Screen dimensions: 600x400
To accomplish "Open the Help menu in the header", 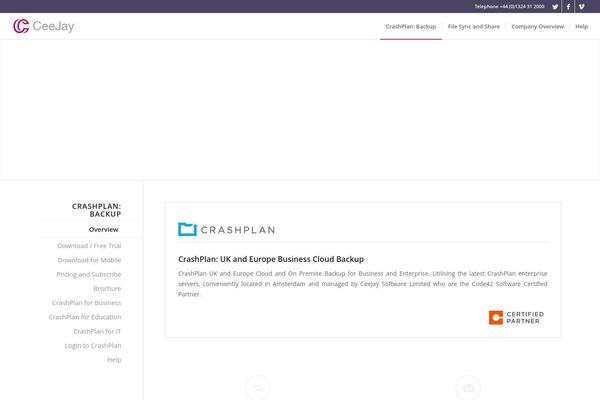I will (581, 26).
